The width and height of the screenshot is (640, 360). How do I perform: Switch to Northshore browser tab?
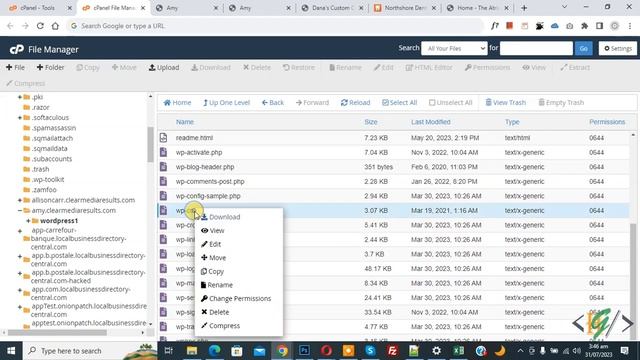tap(404, 8)
